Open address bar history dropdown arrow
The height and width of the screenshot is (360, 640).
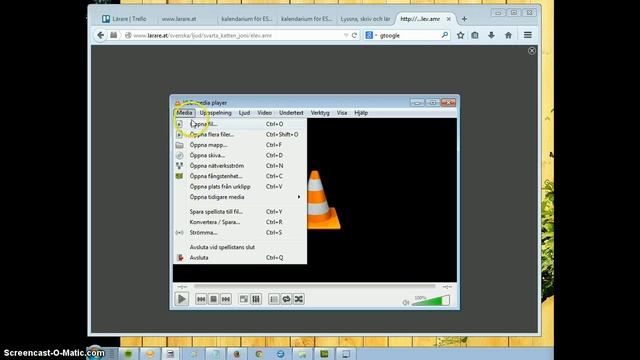[346, 36]
